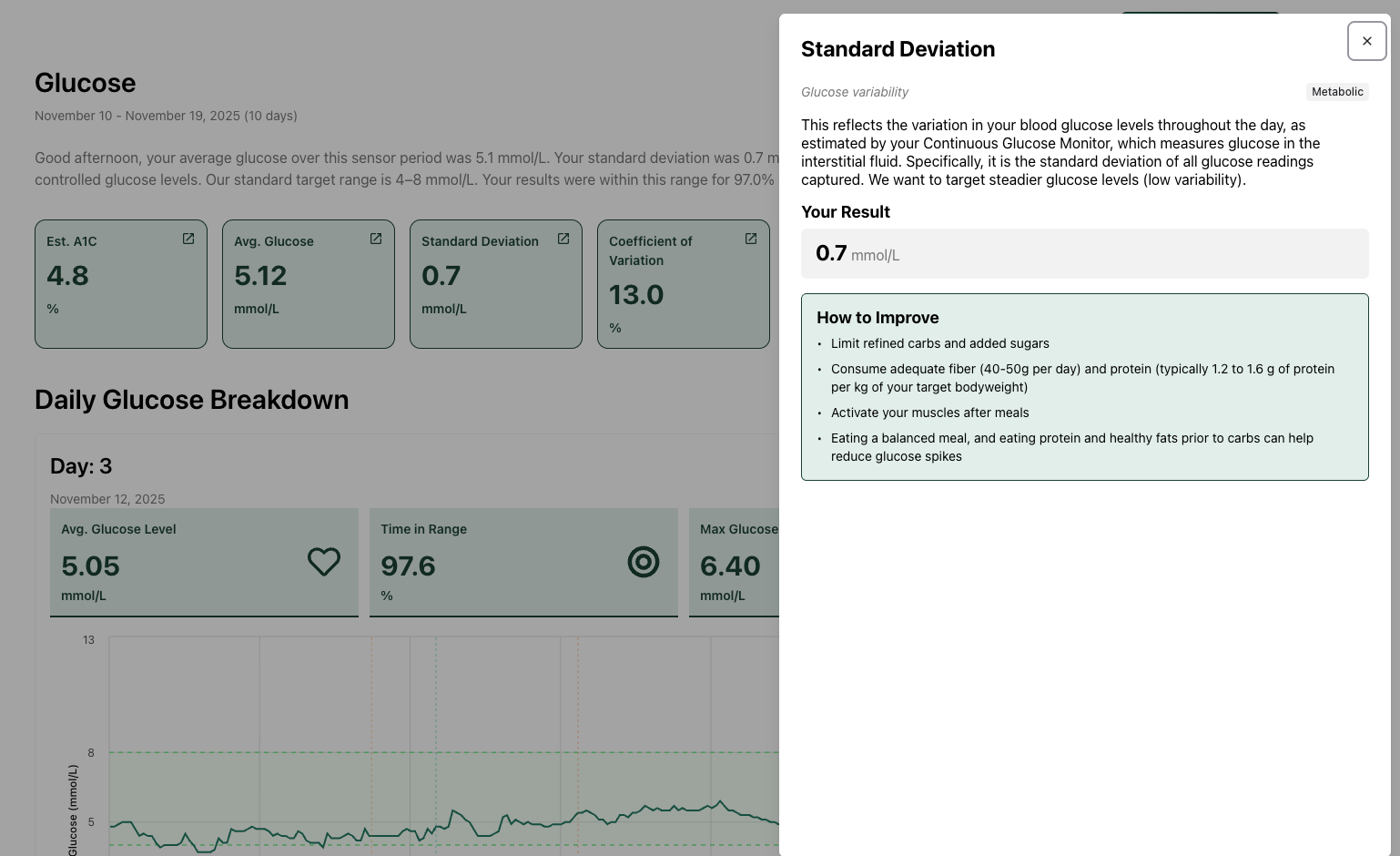Click the Glucose page heading

point(86,83)
